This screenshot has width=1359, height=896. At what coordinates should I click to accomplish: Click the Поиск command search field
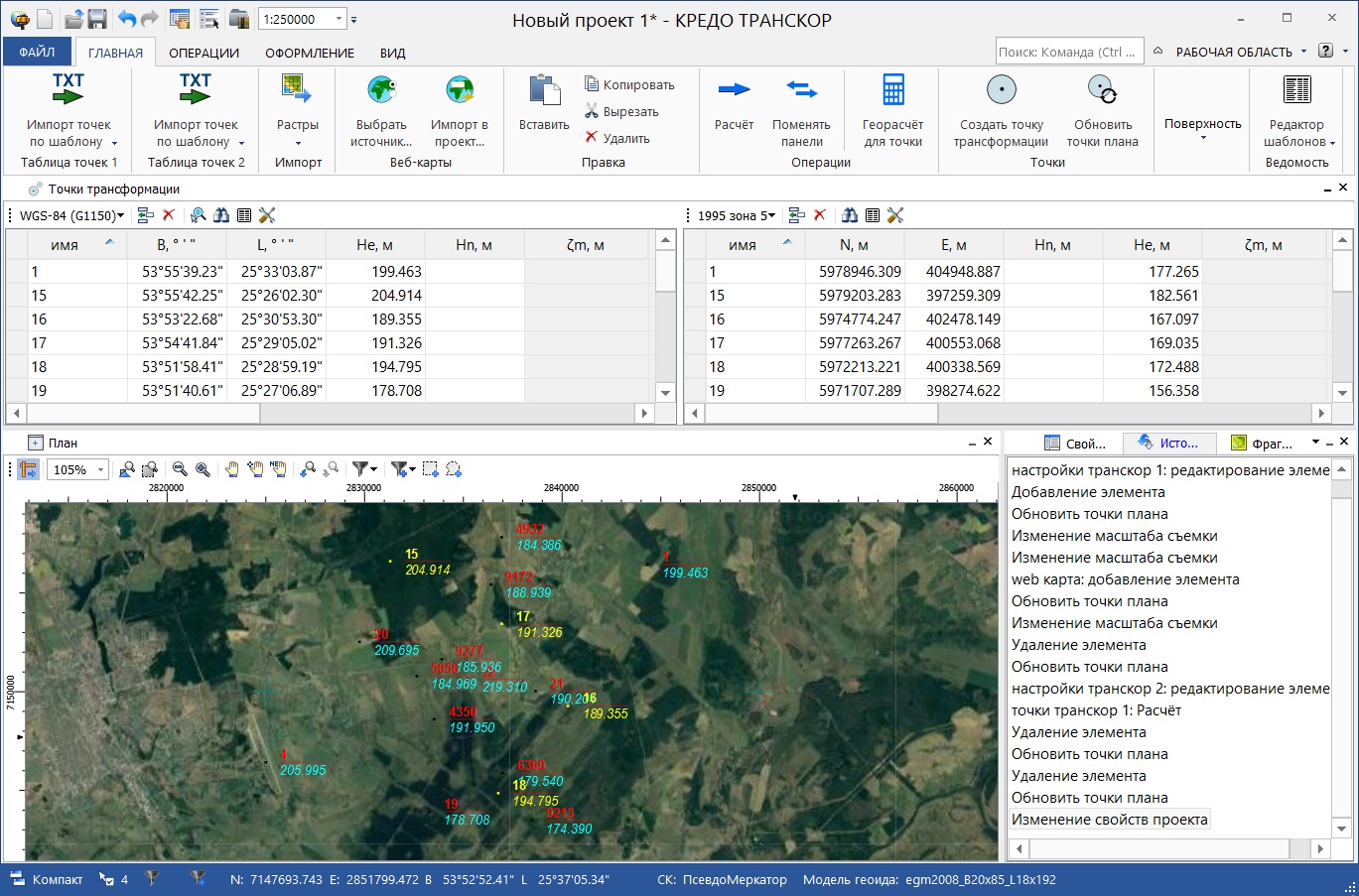point(1068,52)
